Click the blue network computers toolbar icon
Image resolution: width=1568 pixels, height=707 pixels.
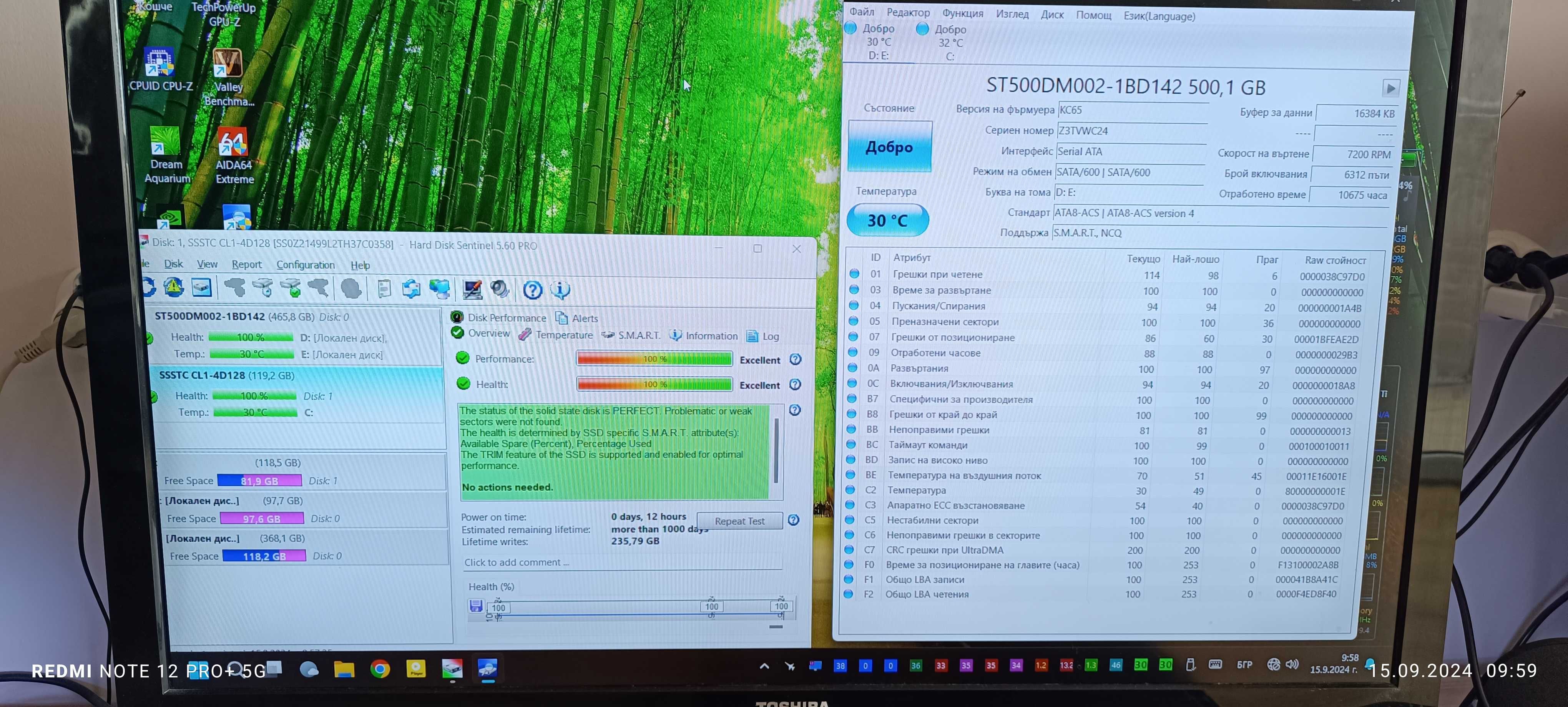coord(440,289)
